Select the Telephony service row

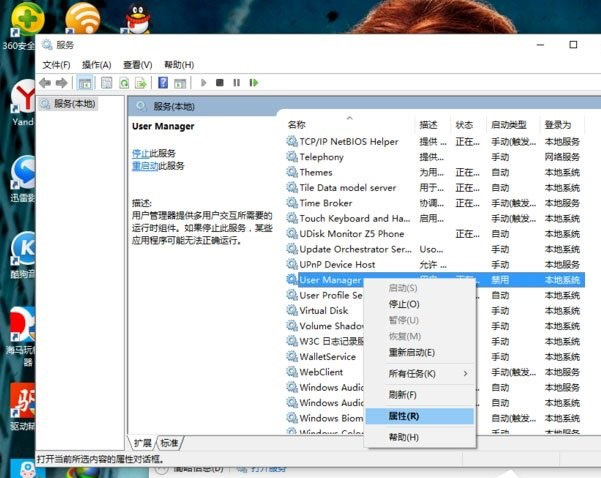coord(321,157)
